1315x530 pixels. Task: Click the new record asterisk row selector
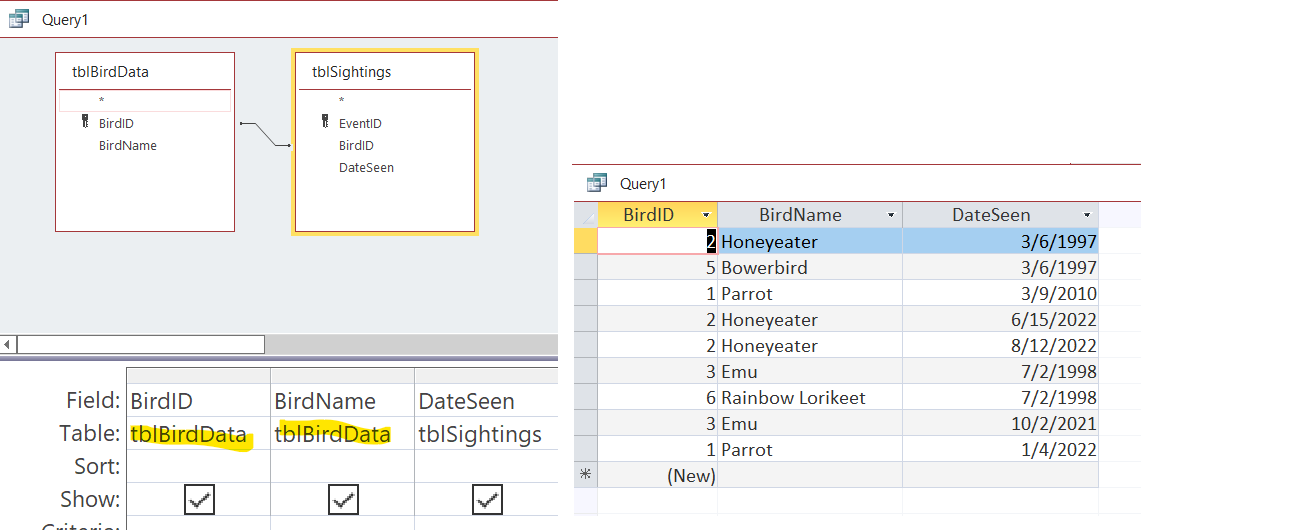click(585, 476)
